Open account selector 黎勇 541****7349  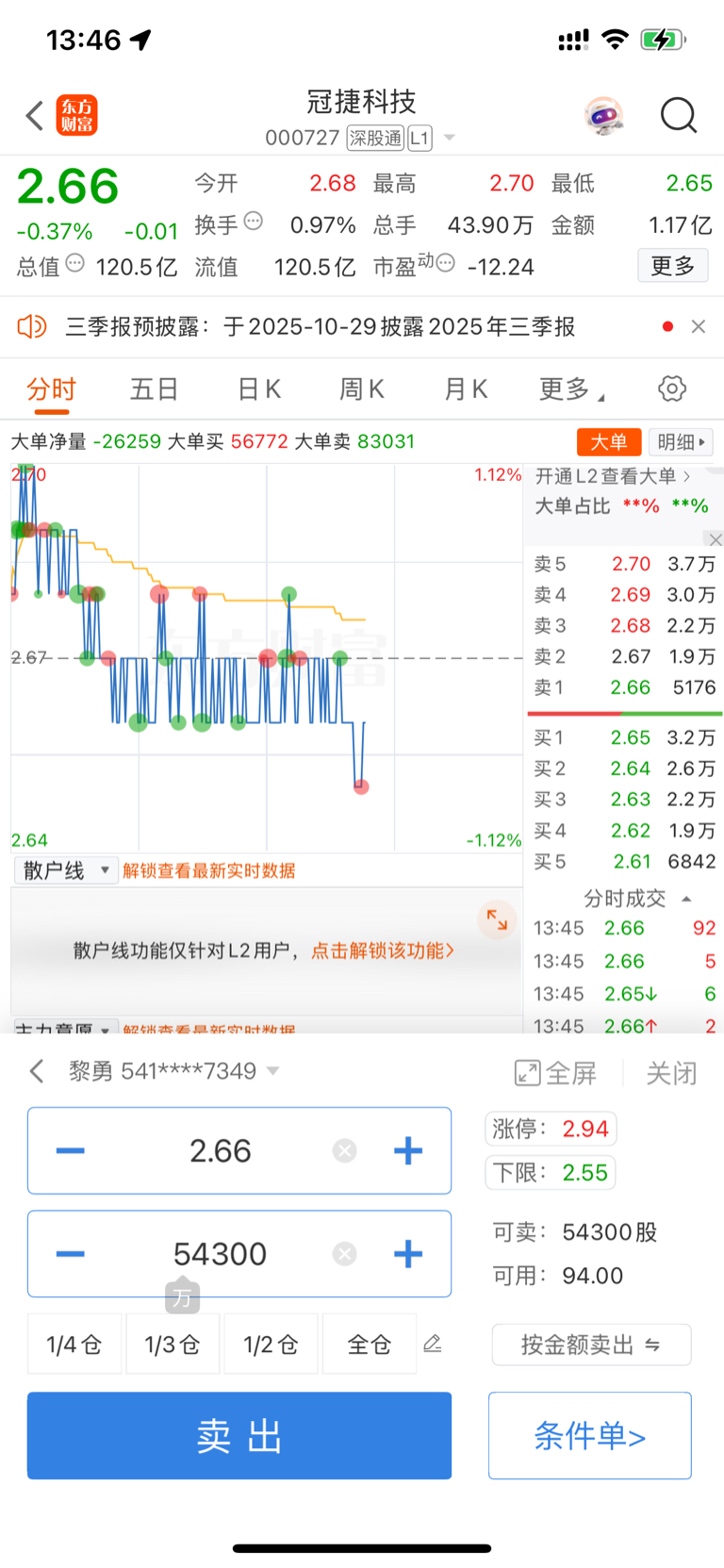[x=174, y=1071]
